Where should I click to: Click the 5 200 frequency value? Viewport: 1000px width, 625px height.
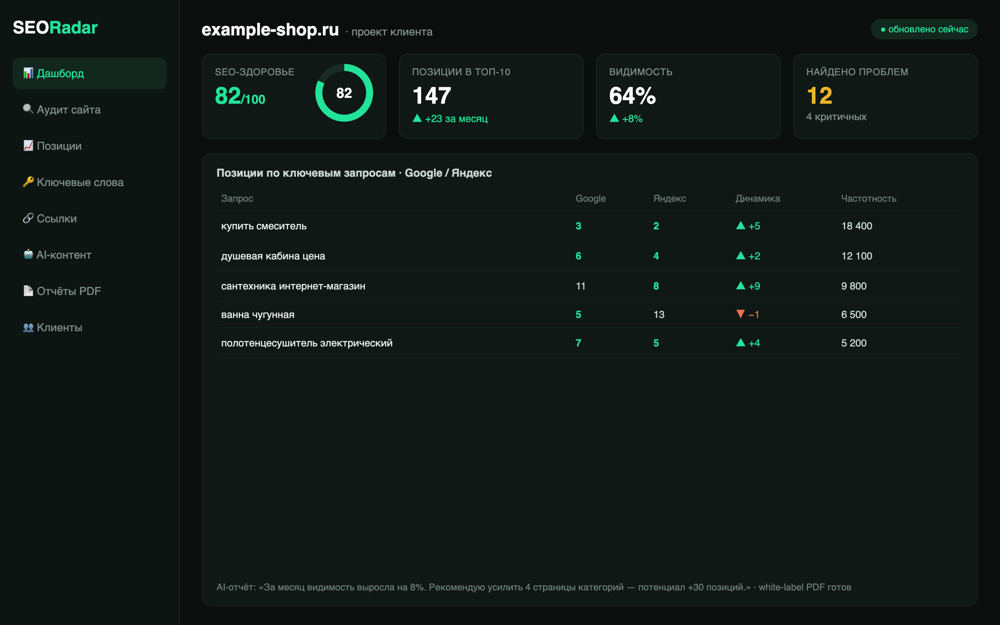854,343
